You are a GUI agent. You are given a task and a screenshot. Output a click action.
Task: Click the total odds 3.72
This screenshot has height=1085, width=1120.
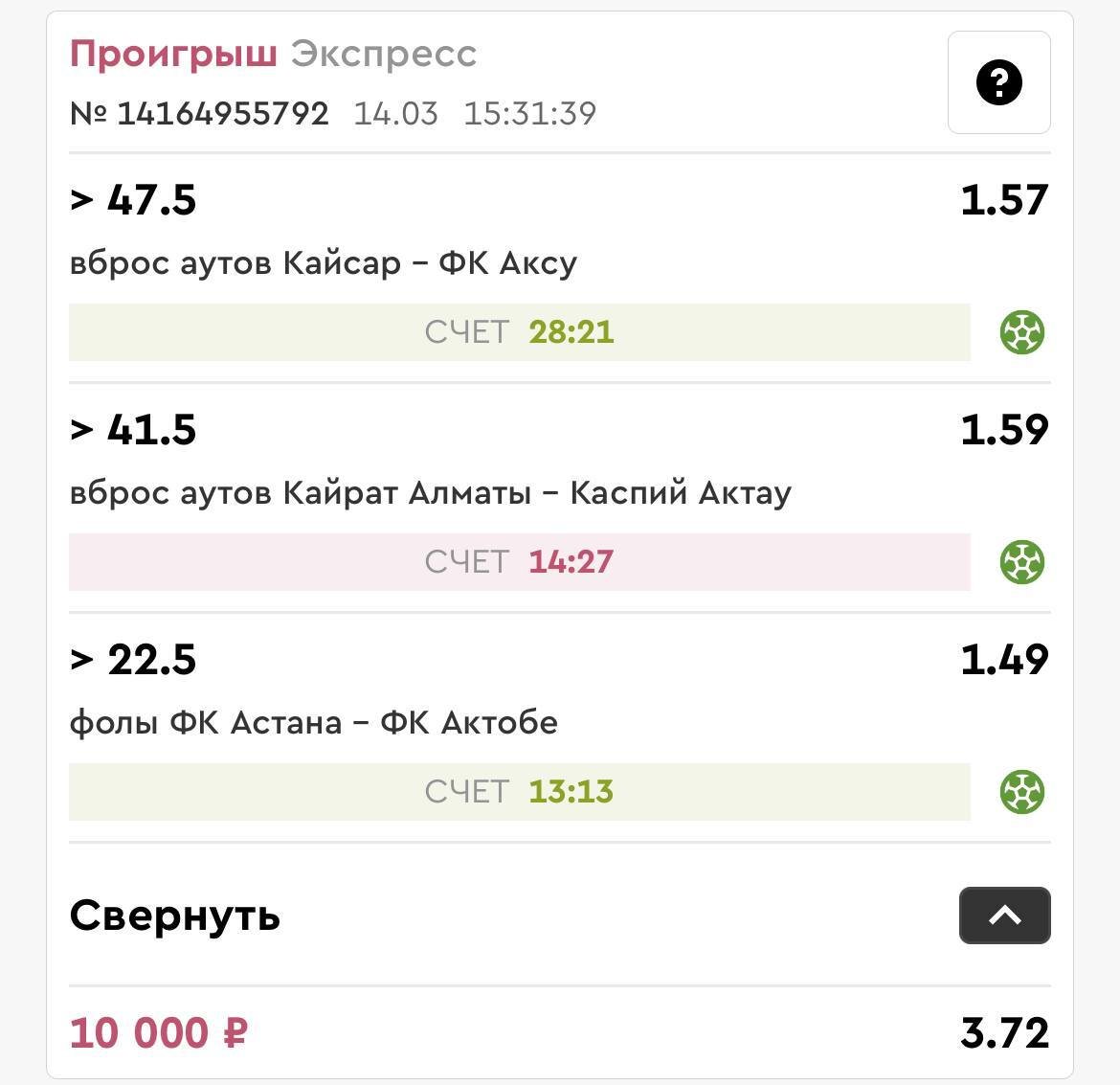pos(1004,1033)
